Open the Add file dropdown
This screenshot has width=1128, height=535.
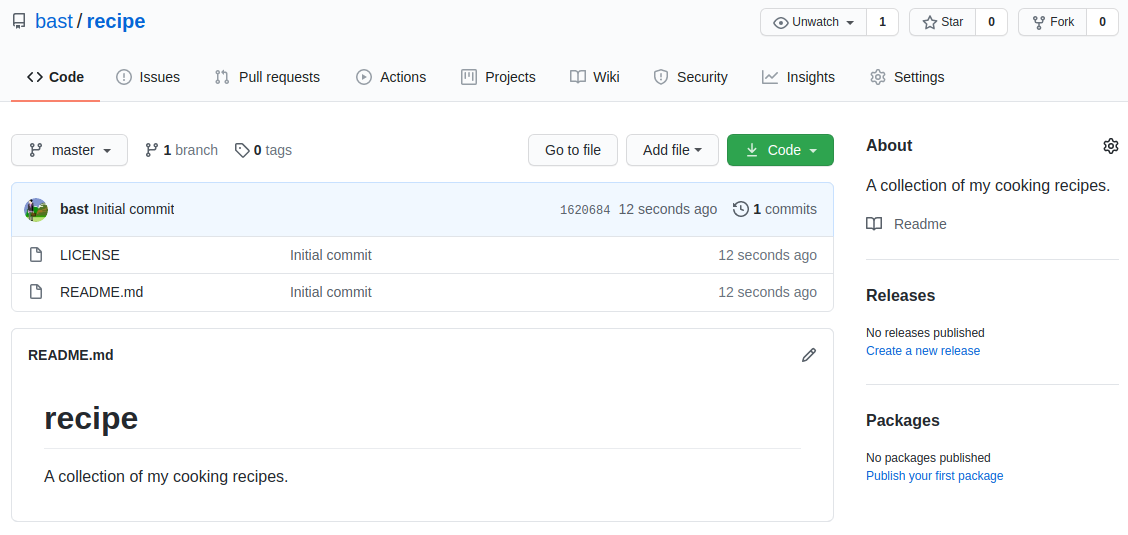tap(672, 150)
